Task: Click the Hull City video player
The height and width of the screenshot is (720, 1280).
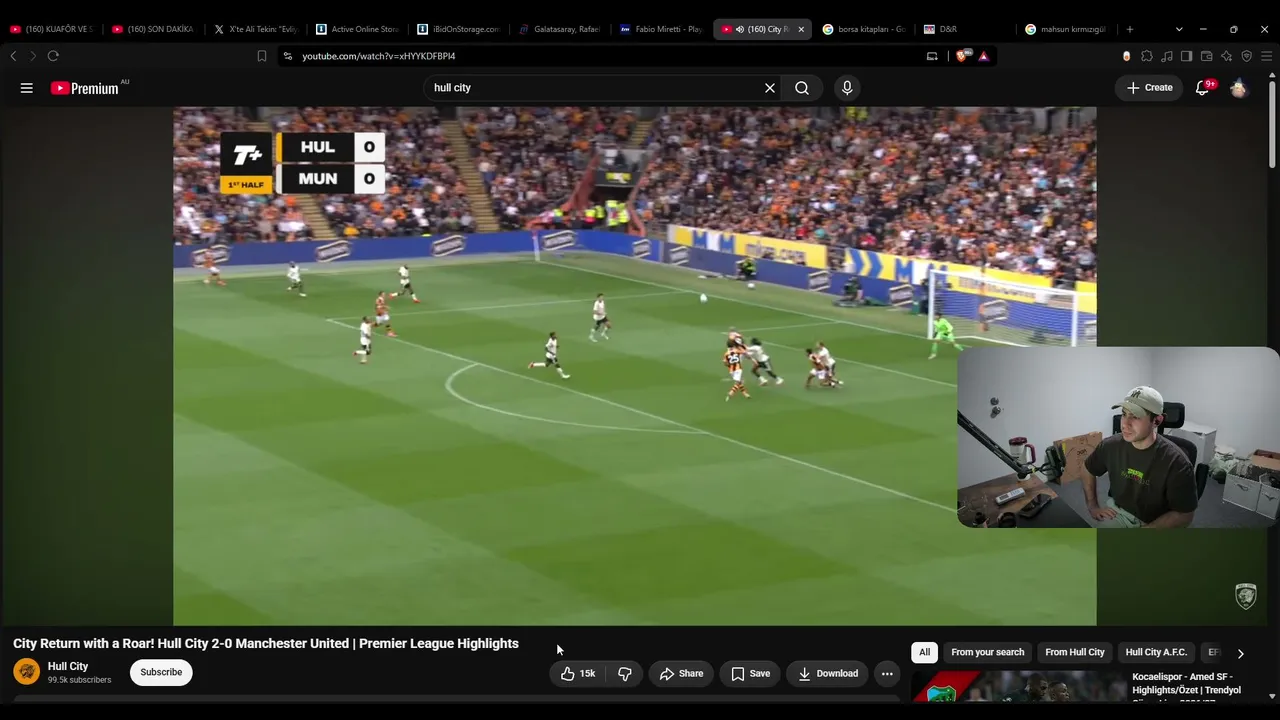Action: pyautogui.click(x=635, y=366)
